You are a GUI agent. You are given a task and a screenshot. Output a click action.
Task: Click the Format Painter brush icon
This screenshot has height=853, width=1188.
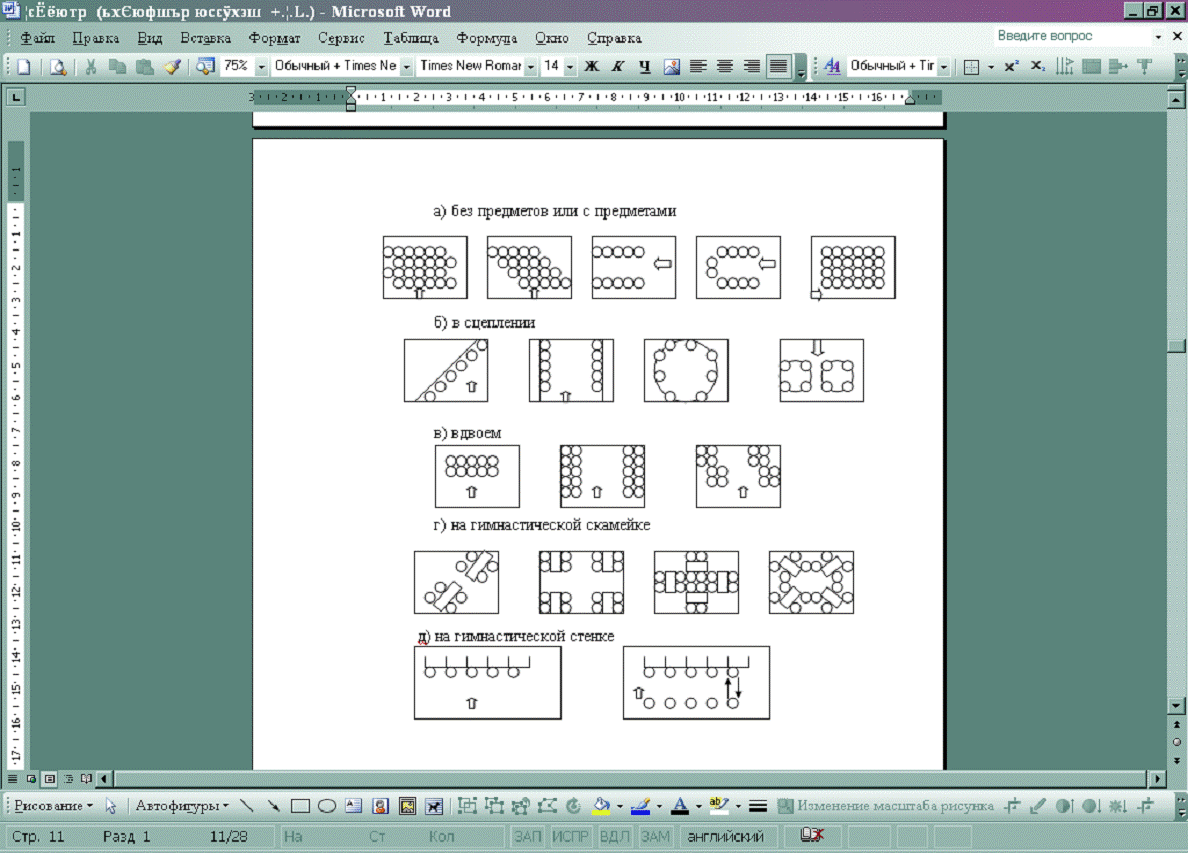pos(172,67)
